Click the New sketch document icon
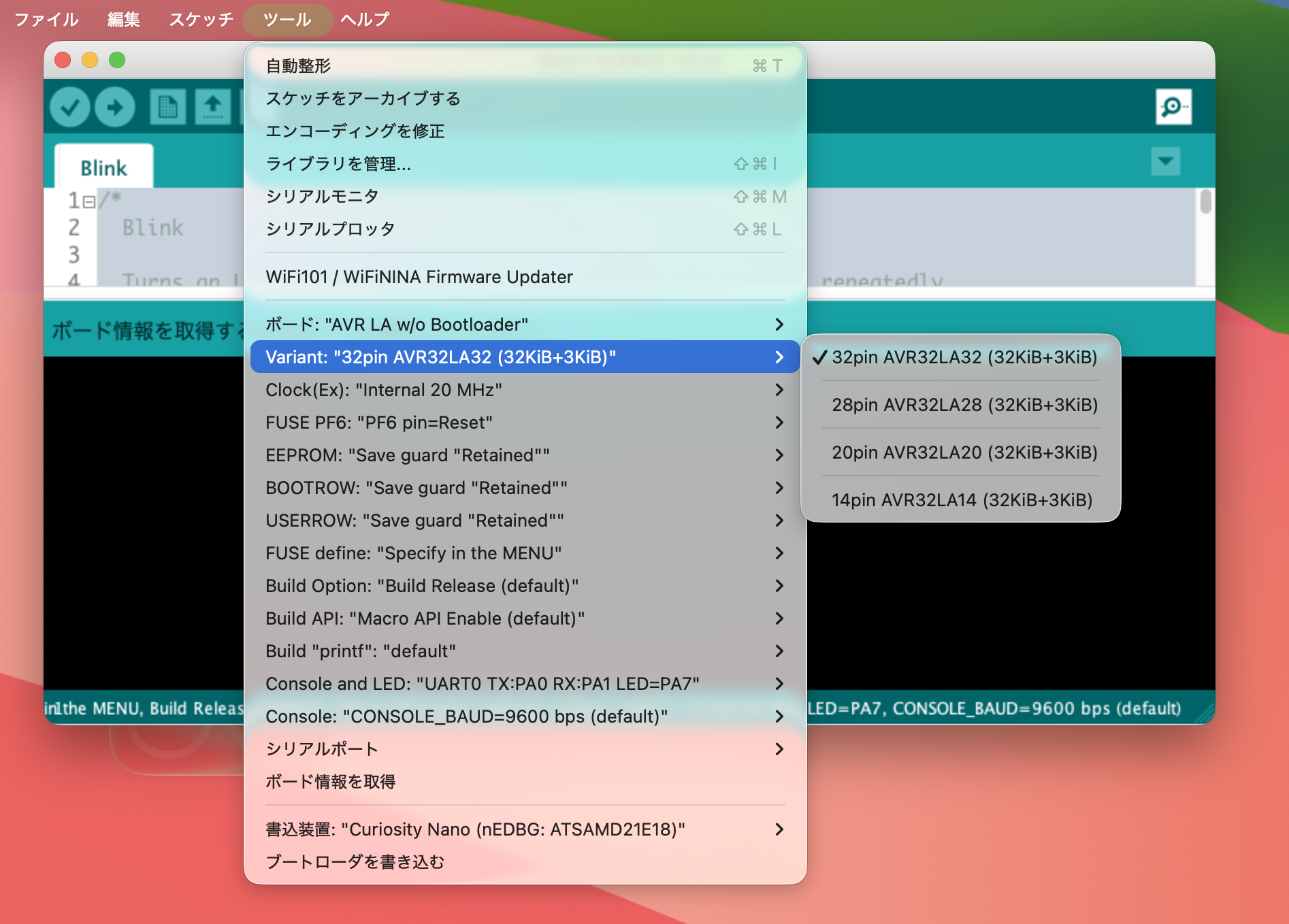Viewport: 1289px width, 924px height. pos(167,107)
